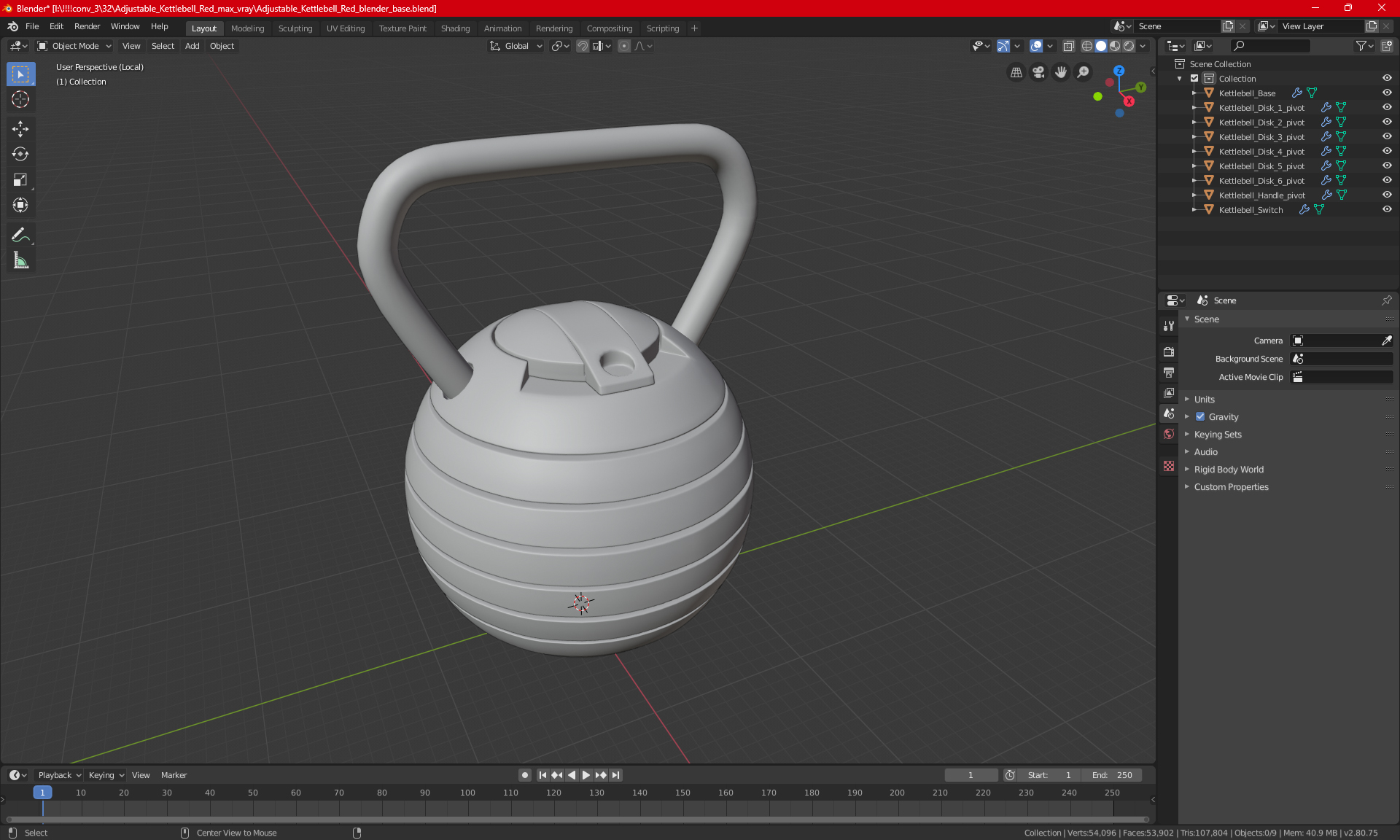The width and height of the screenshot is (1400, 840).
Task: Activate the Scale tool
Action: 20,179
